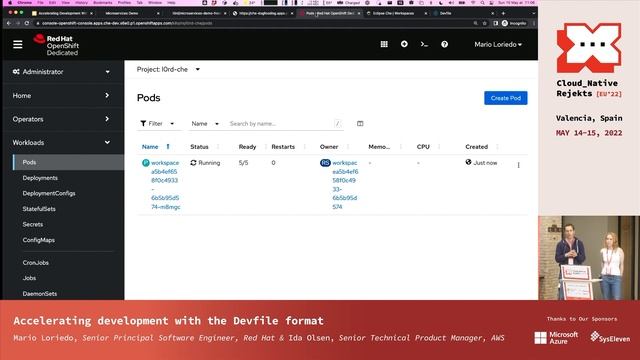Sort pods by CPU column
This screenshot has width=640, height=360.
(423, 147)
